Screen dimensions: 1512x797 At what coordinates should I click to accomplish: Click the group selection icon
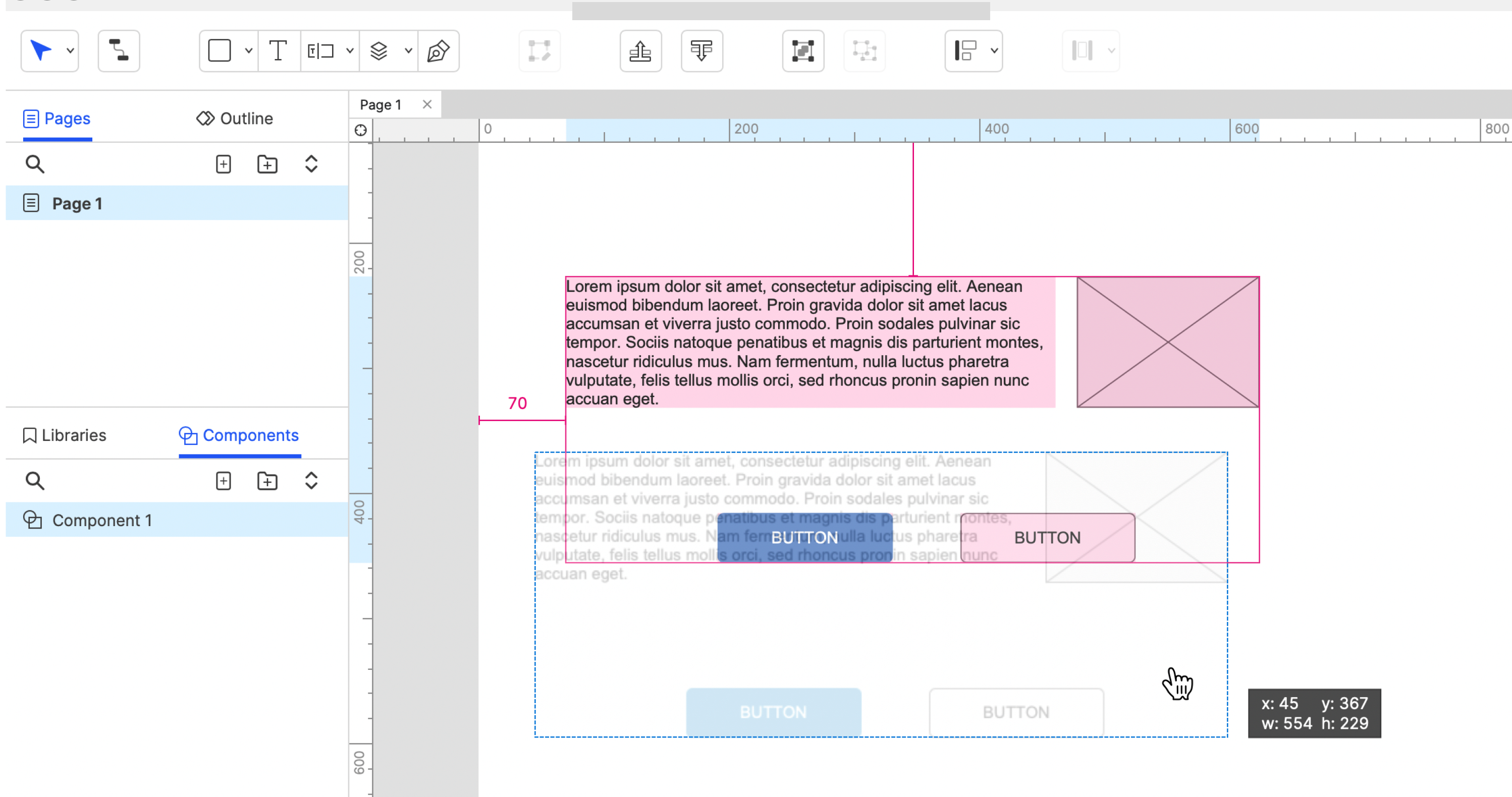(x=803, y=50)
